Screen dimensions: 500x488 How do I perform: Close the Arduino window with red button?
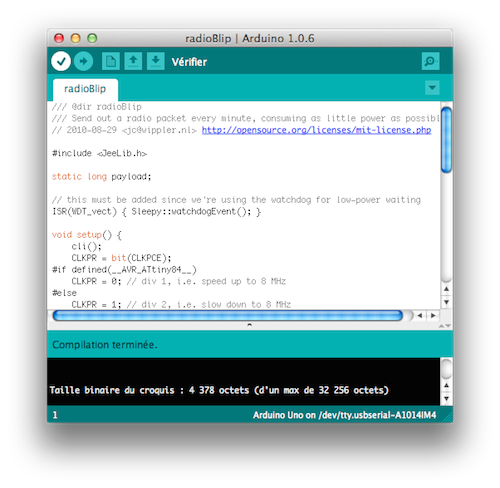(x=59, y=38)
